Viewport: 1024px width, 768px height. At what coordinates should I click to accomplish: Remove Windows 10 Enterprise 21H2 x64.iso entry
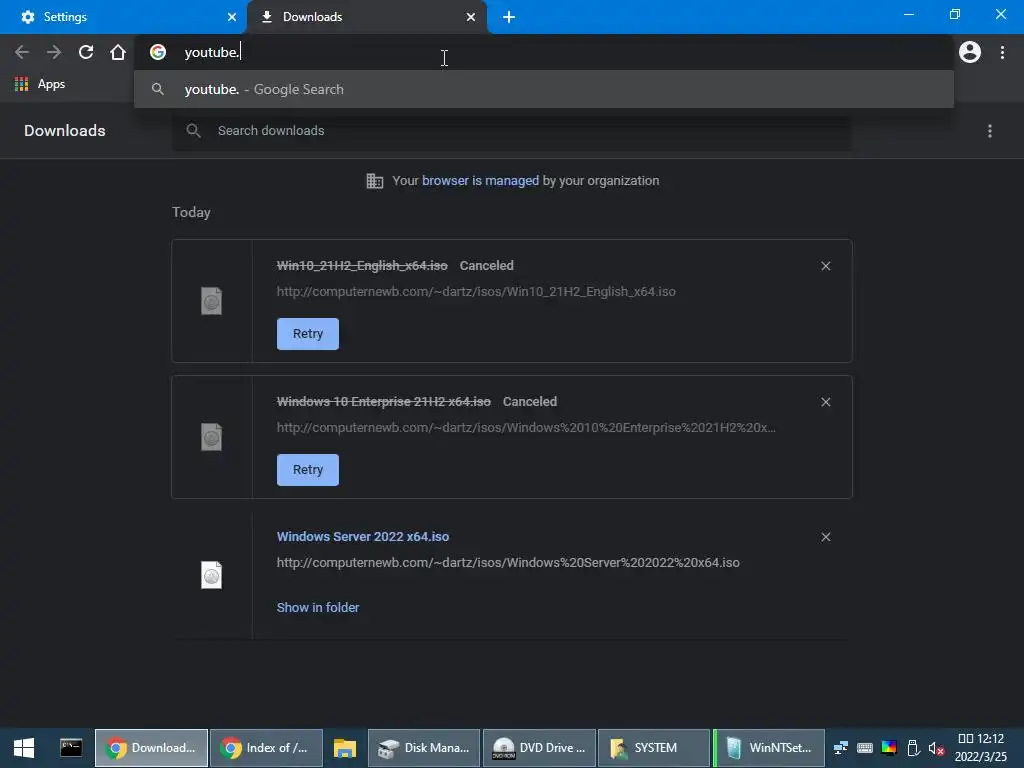pos(825,402)
